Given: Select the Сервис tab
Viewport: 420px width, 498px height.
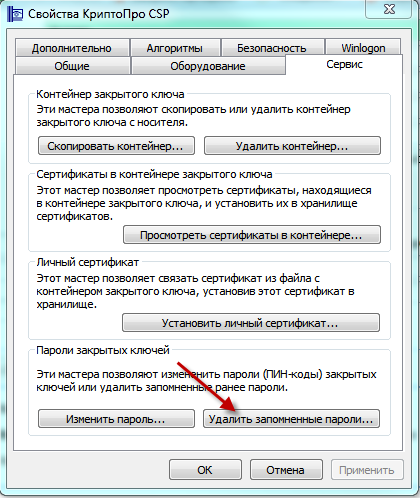Looking at the screenshot, I should coord(344,64).
